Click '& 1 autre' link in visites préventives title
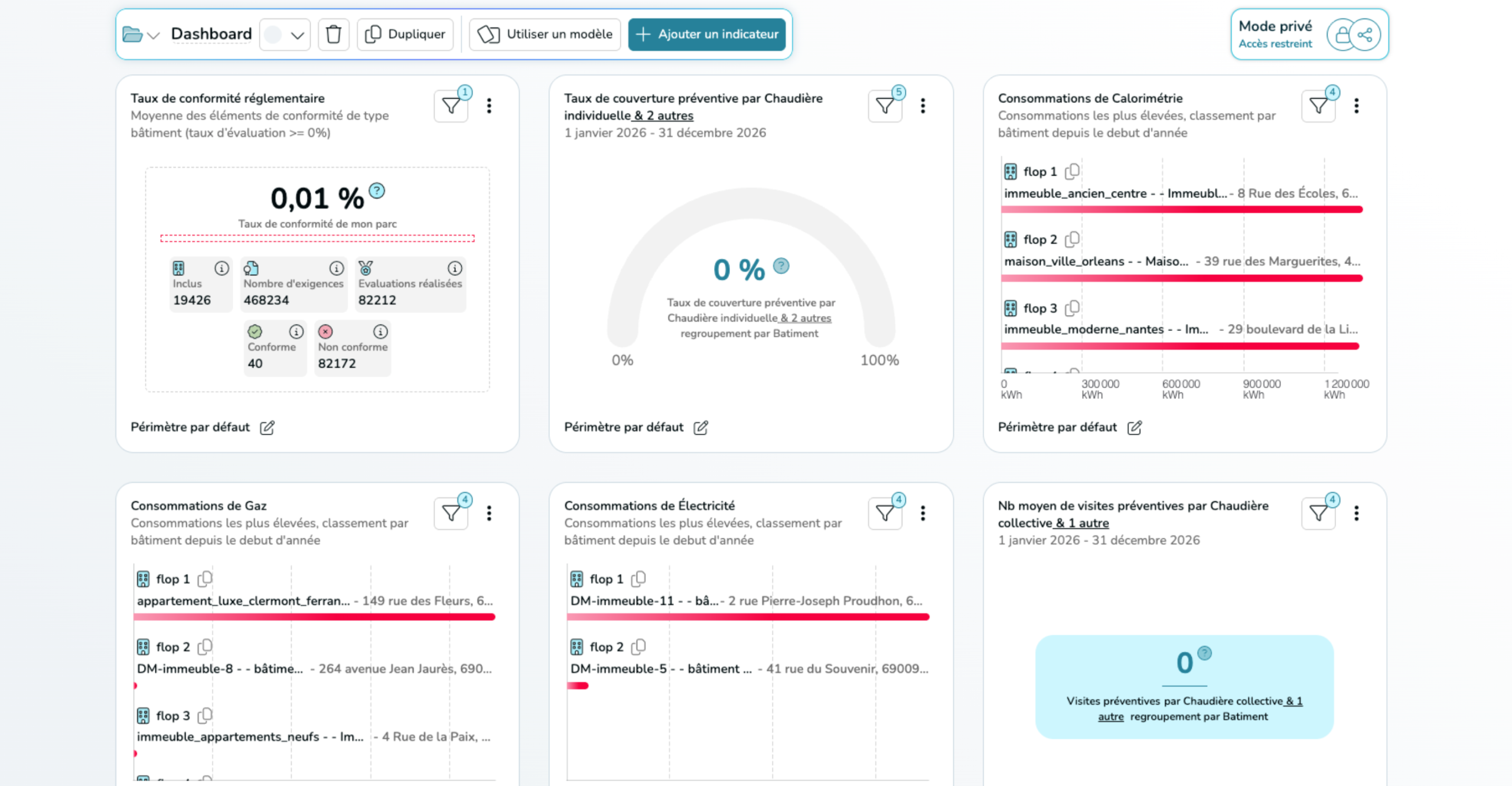1512x786 pixels. tap(1082, 523)
